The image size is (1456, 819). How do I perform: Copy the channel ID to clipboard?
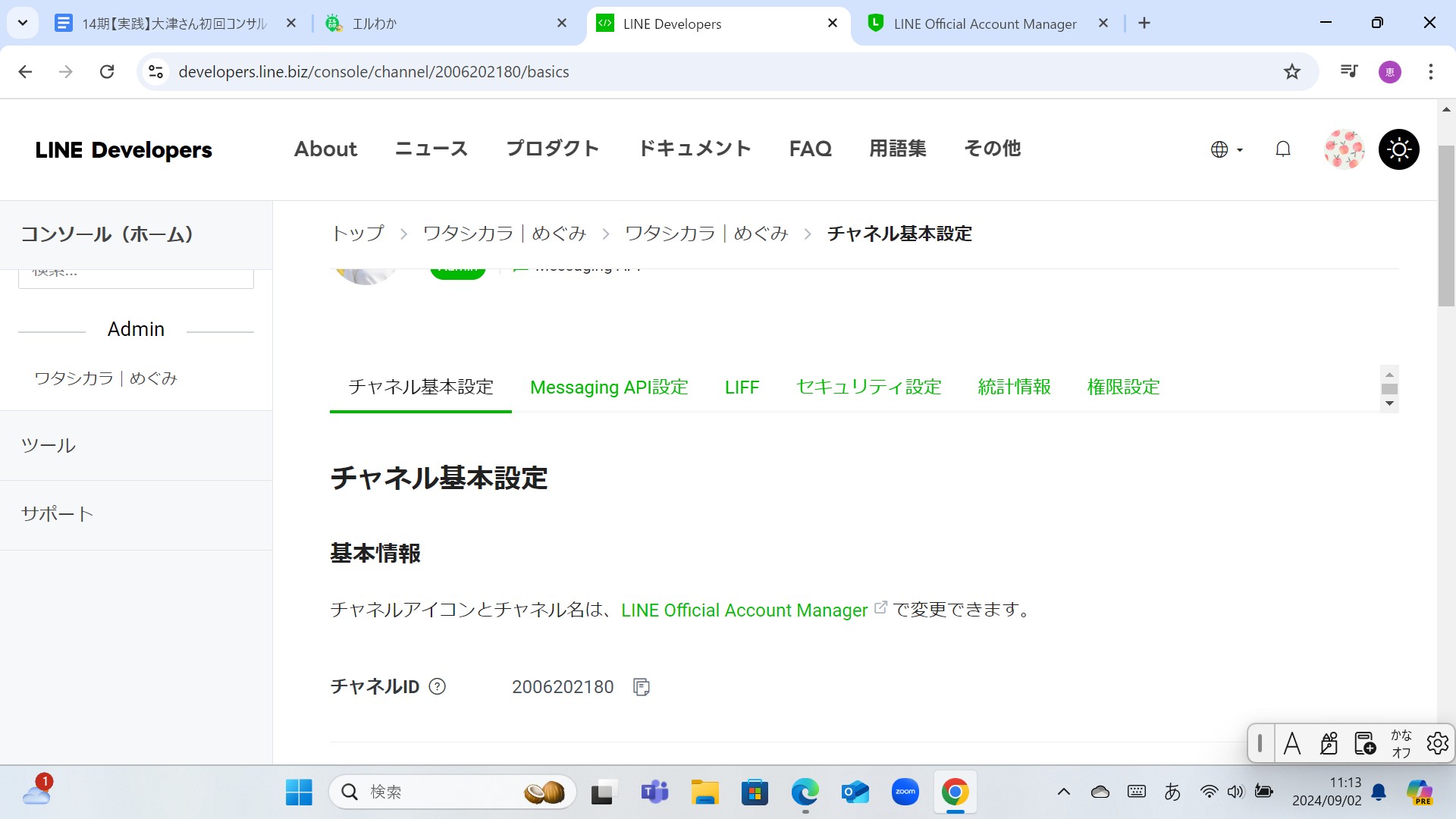pyautogui.click(x=641, y=687)
